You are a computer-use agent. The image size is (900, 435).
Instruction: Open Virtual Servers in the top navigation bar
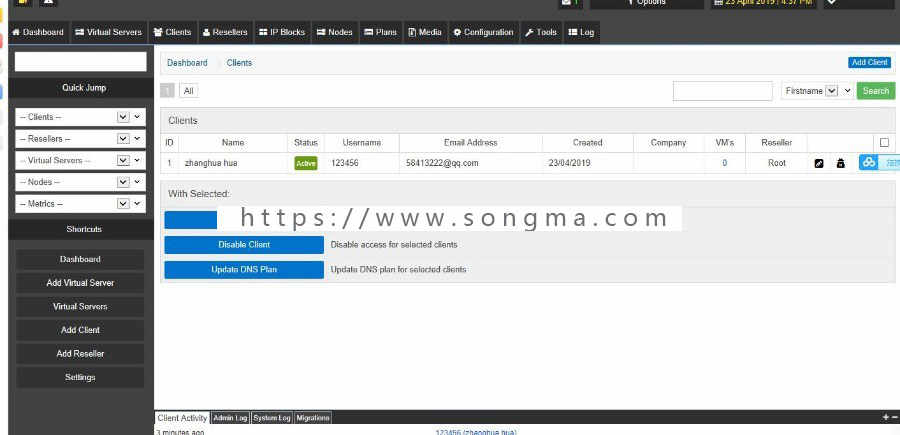click(x=108, y=32)
